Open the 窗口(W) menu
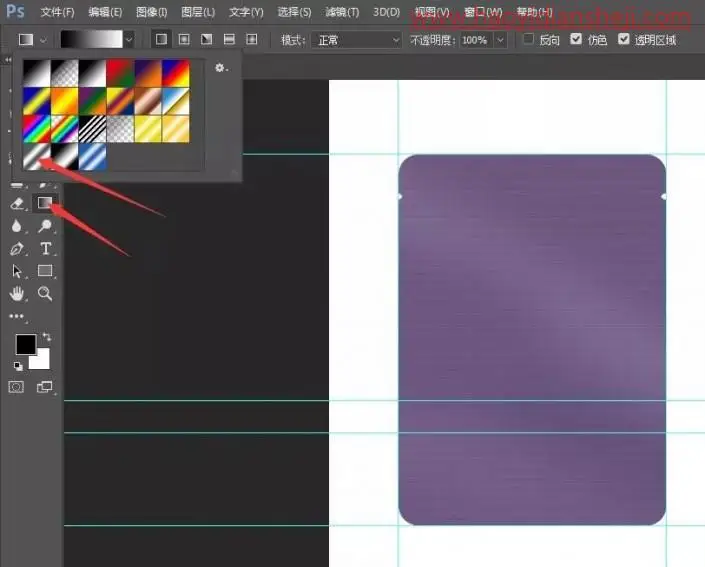This screenshot has height=567, width=705. (x=483, y=12)
